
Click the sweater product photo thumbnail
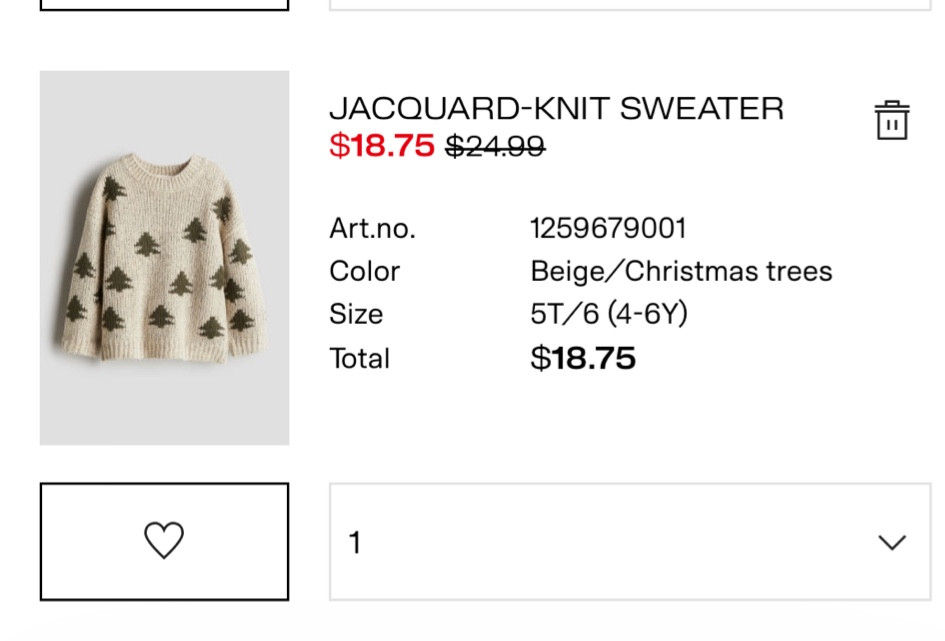165,255
